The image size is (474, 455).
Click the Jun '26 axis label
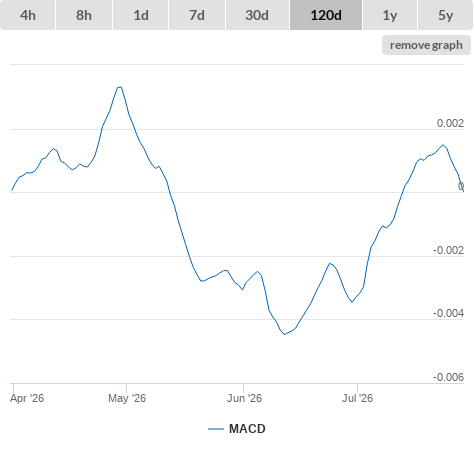[x=244, y=398]
